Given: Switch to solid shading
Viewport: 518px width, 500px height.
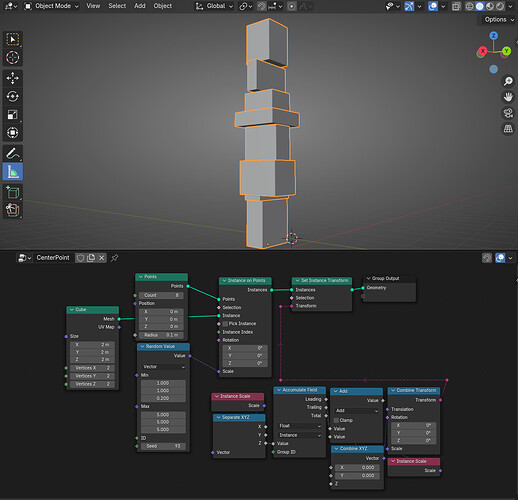Looking at the screenshot, I should click(x=480, y=6).
